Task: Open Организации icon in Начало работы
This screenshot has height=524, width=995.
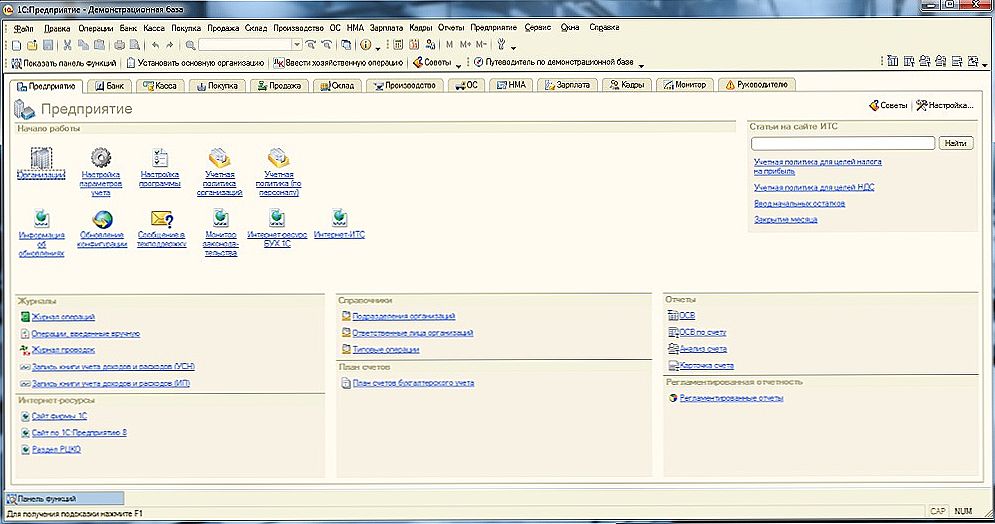Action: [41, 164]
